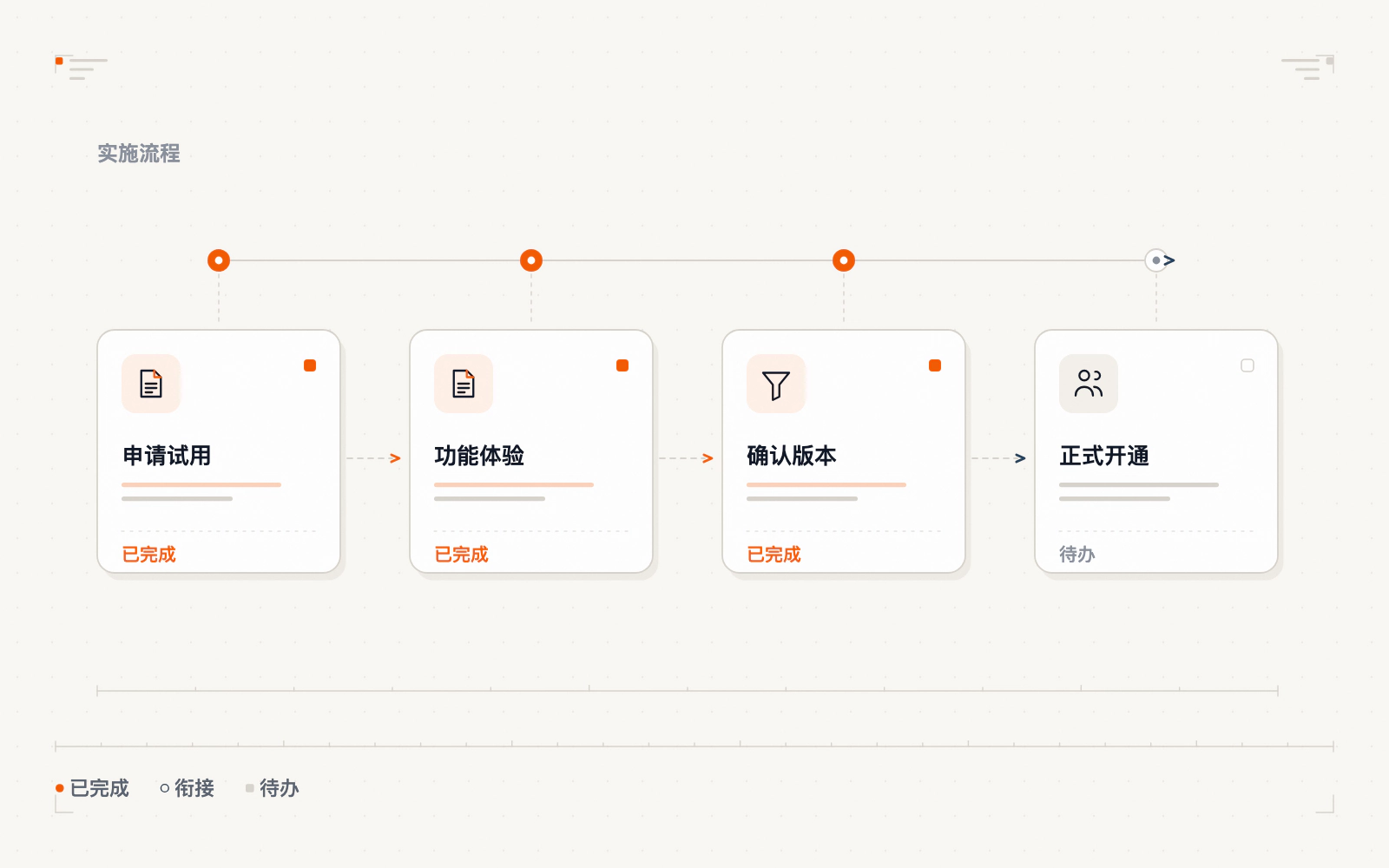Select the timeline node above 申请试用
Viewport: 1389px width, 868px height.
click(x=219, y=260)
